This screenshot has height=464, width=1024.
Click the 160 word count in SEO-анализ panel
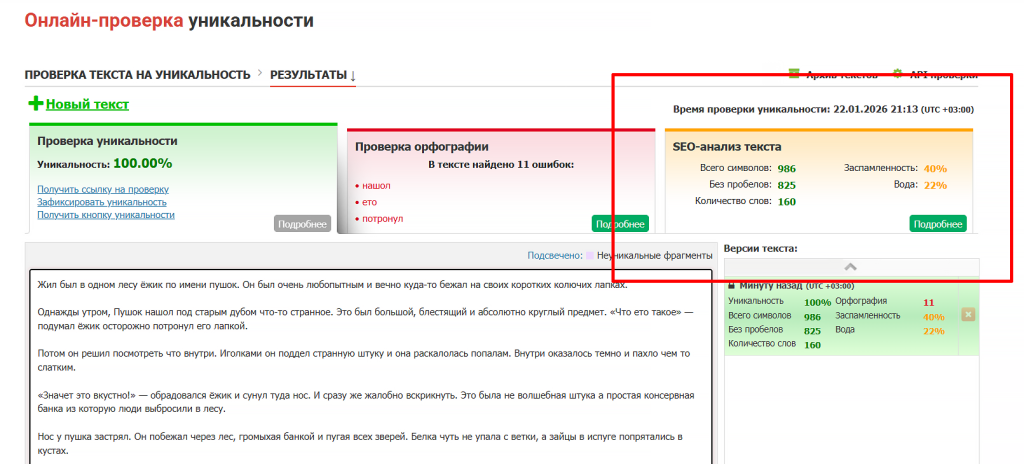click(x=786, y=202)
